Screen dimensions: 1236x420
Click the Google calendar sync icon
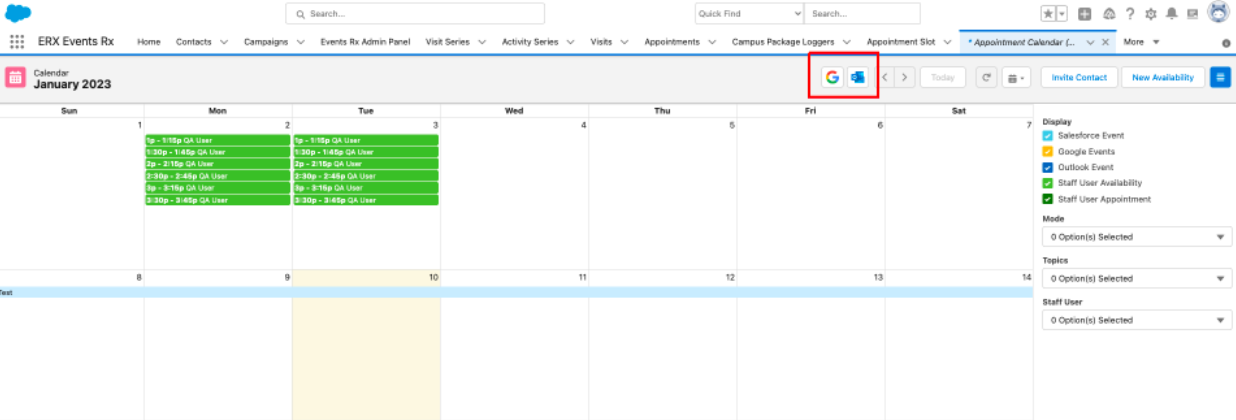832,77
